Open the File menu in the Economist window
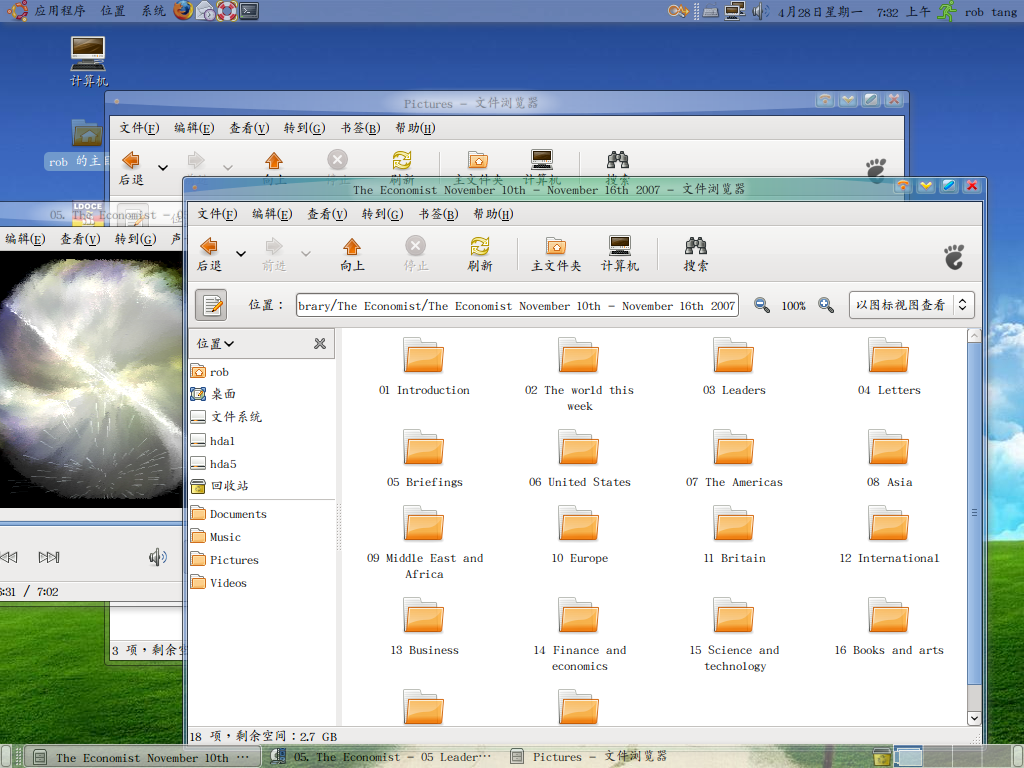1024x768 pixels. click(217, 214)
